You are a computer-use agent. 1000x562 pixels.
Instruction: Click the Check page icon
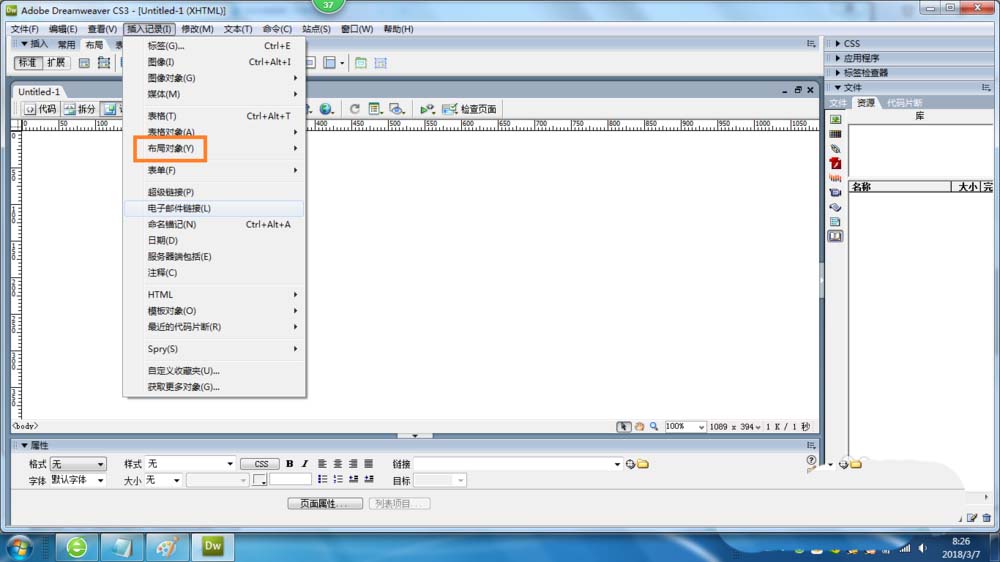pos(469,109)
